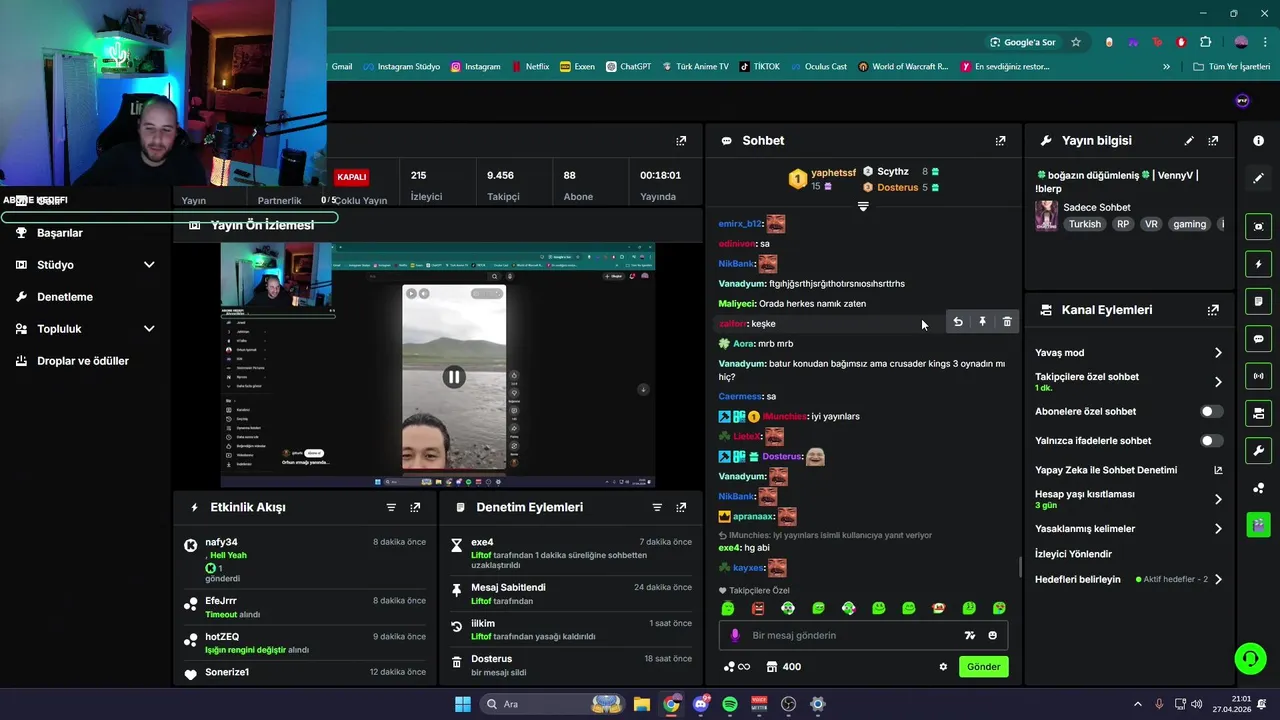The height and width of the screenshot is (720, 1280).
Task: Click nafy34 entry in Etkinlik Akışı
Action: point(304,560)
